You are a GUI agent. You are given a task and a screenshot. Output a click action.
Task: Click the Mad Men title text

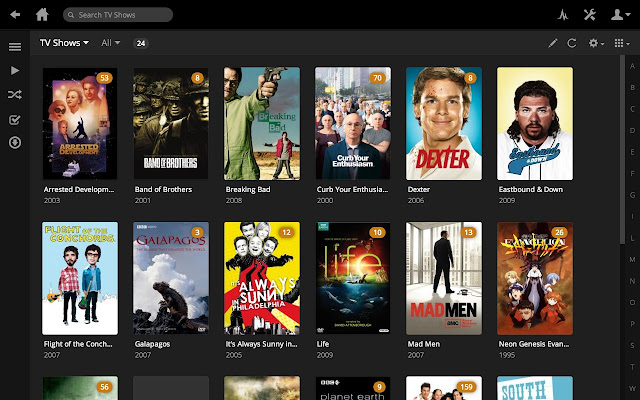[424, 344]
